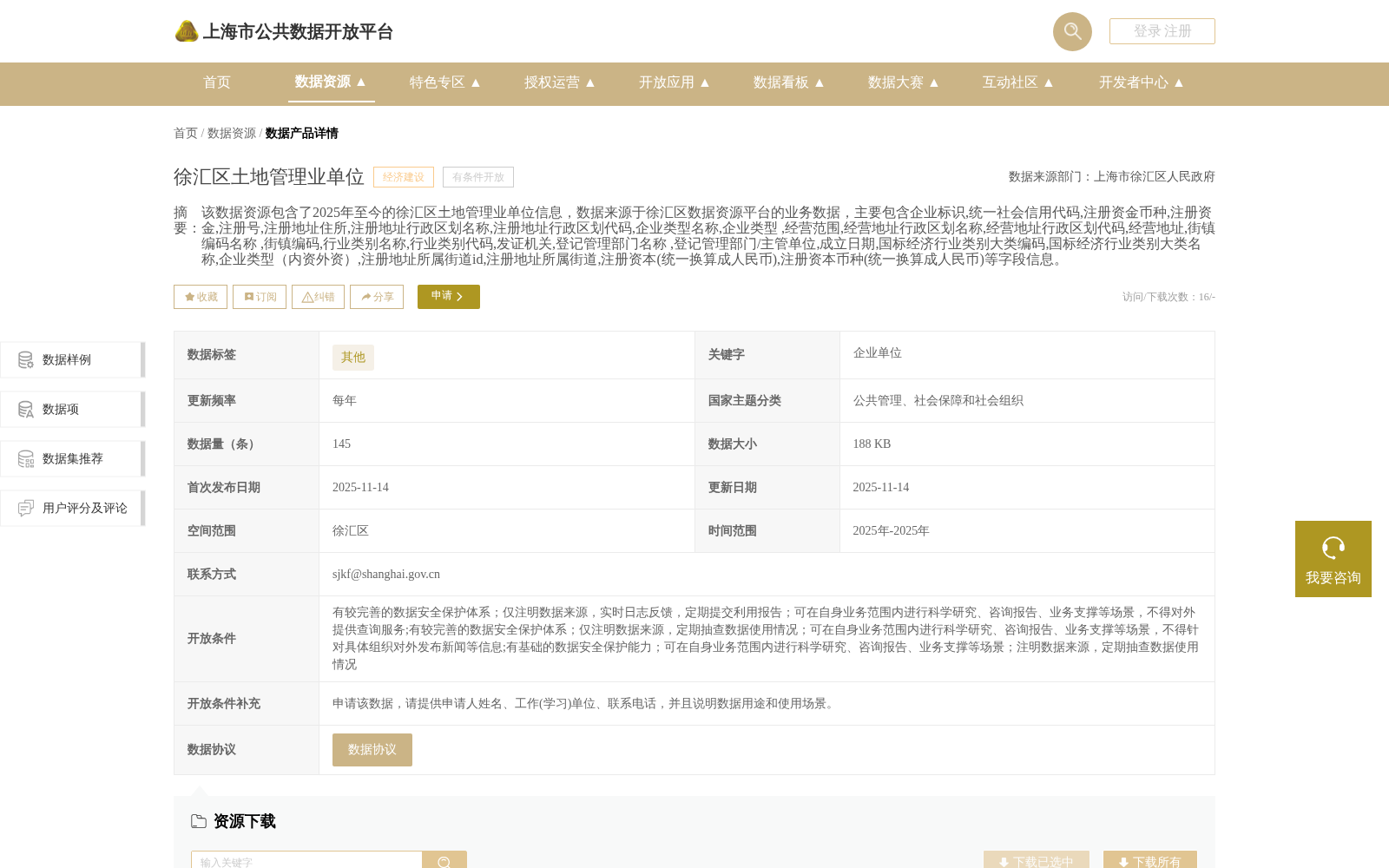Click 数据资源 breadcrumb link

pyautogui.click(x=232, y=134)
